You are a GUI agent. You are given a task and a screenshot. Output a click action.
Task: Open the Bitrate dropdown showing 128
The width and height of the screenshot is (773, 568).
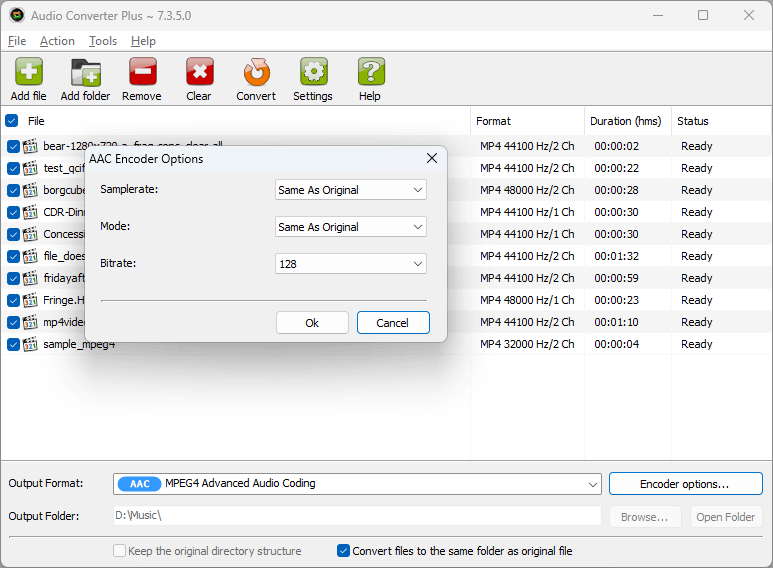(351, 264)
